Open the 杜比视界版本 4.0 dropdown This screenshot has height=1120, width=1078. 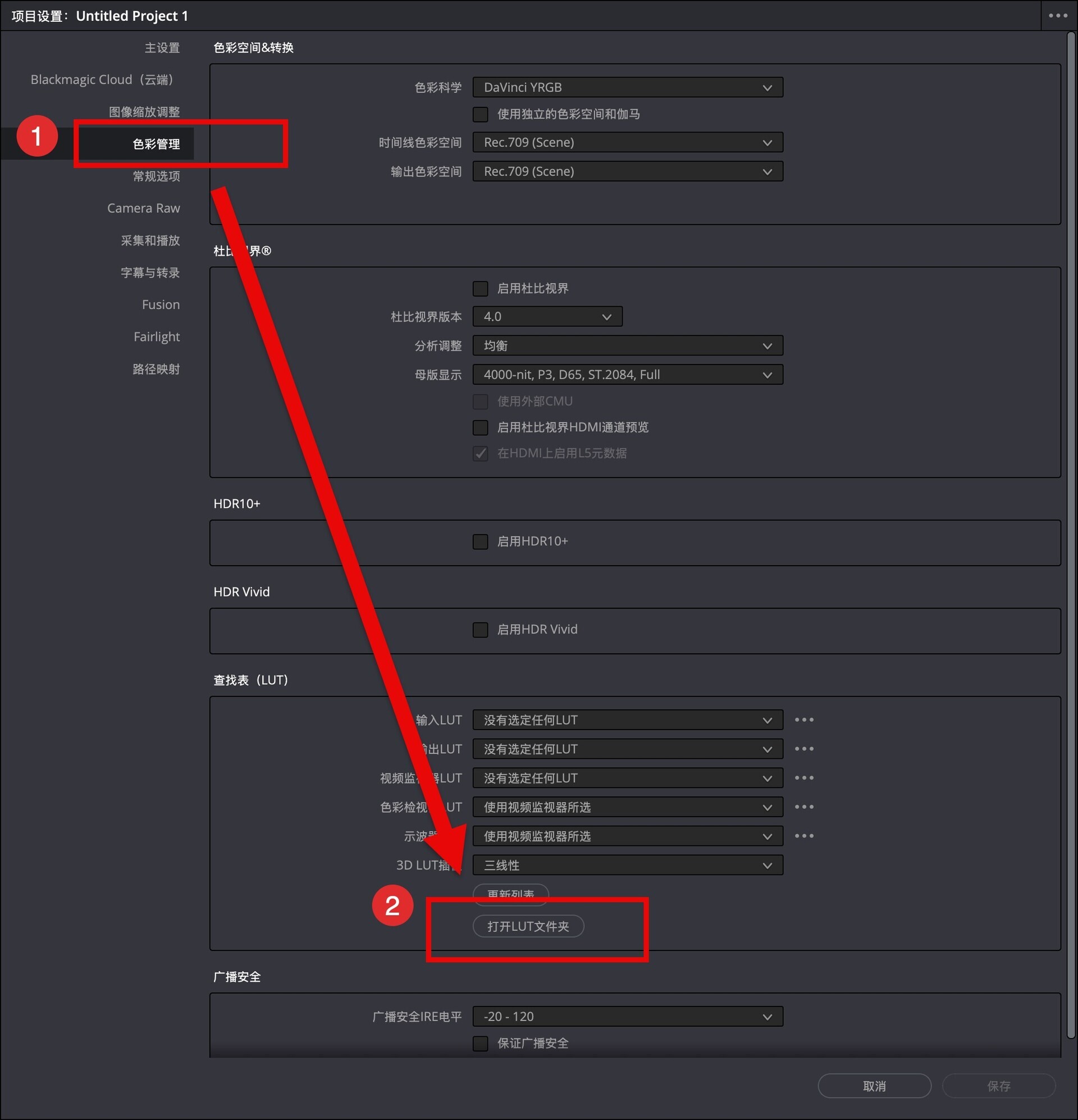tap(547, 317)
